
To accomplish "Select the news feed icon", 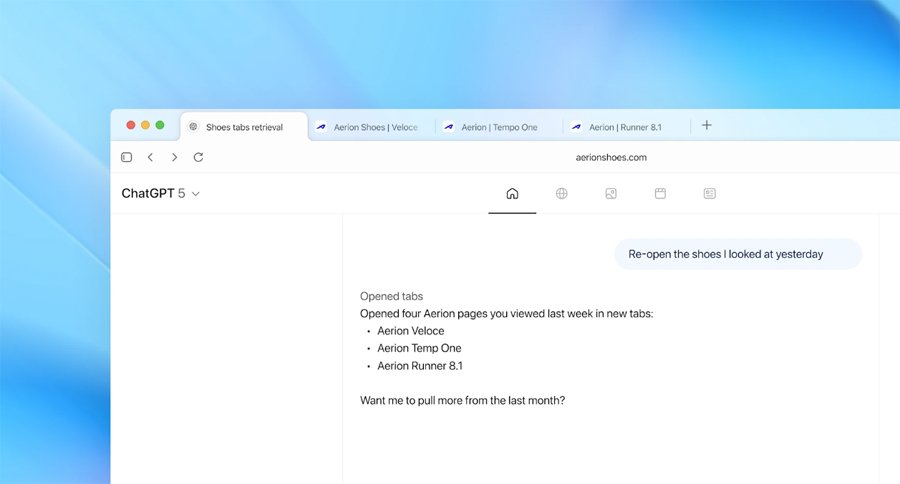I will (709, 193).
